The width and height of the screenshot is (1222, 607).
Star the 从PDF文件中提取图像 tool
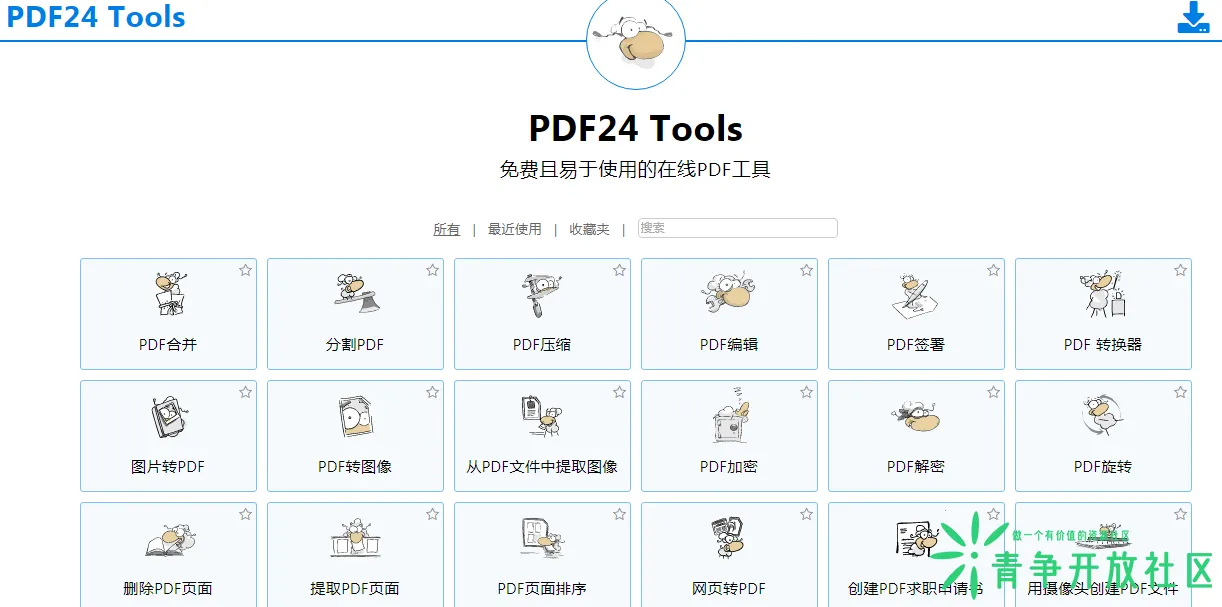click(619, 392)
